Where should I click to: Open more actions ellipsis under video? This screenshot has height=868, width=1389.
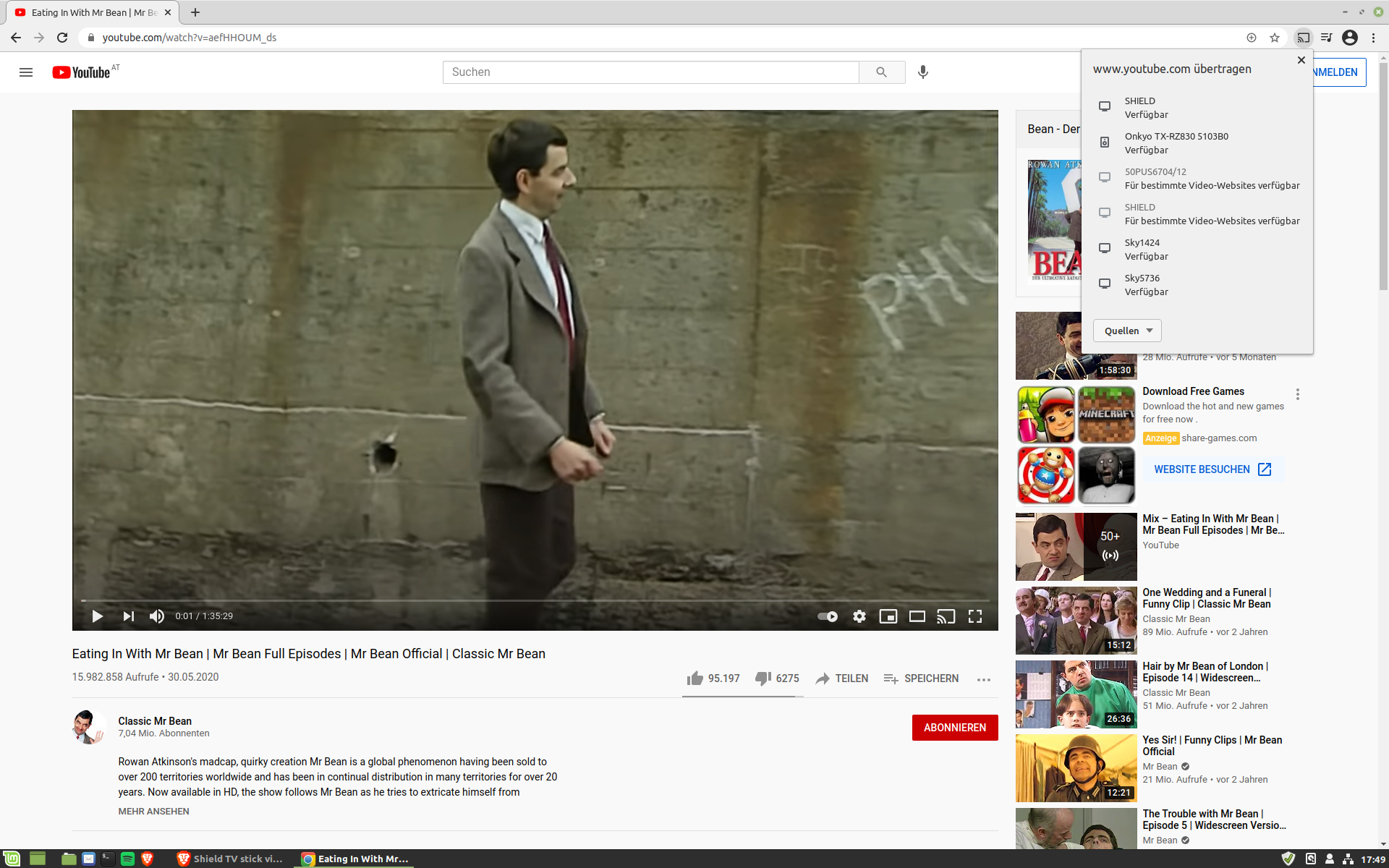click(x=984, y=679)
